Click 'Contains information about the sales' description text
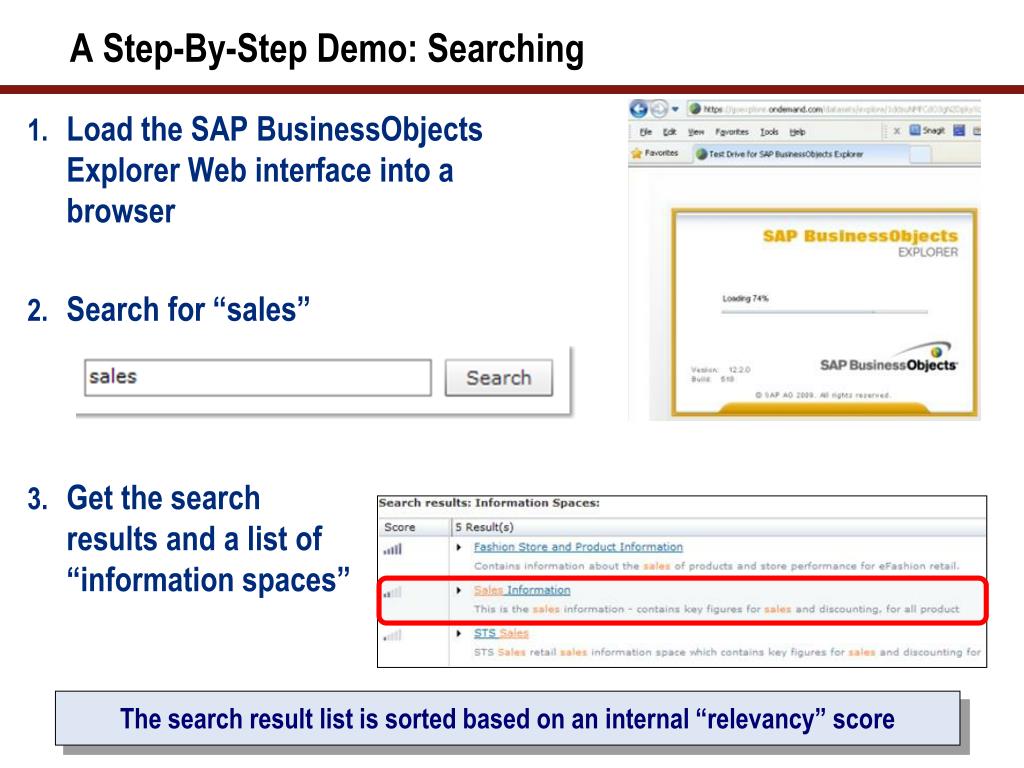 tap(716, 566)
